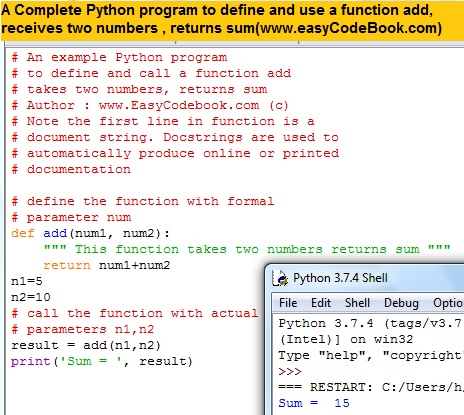Click the 'n1=5' assignment line
Screen dimensions: 464x415
point(27,281)
